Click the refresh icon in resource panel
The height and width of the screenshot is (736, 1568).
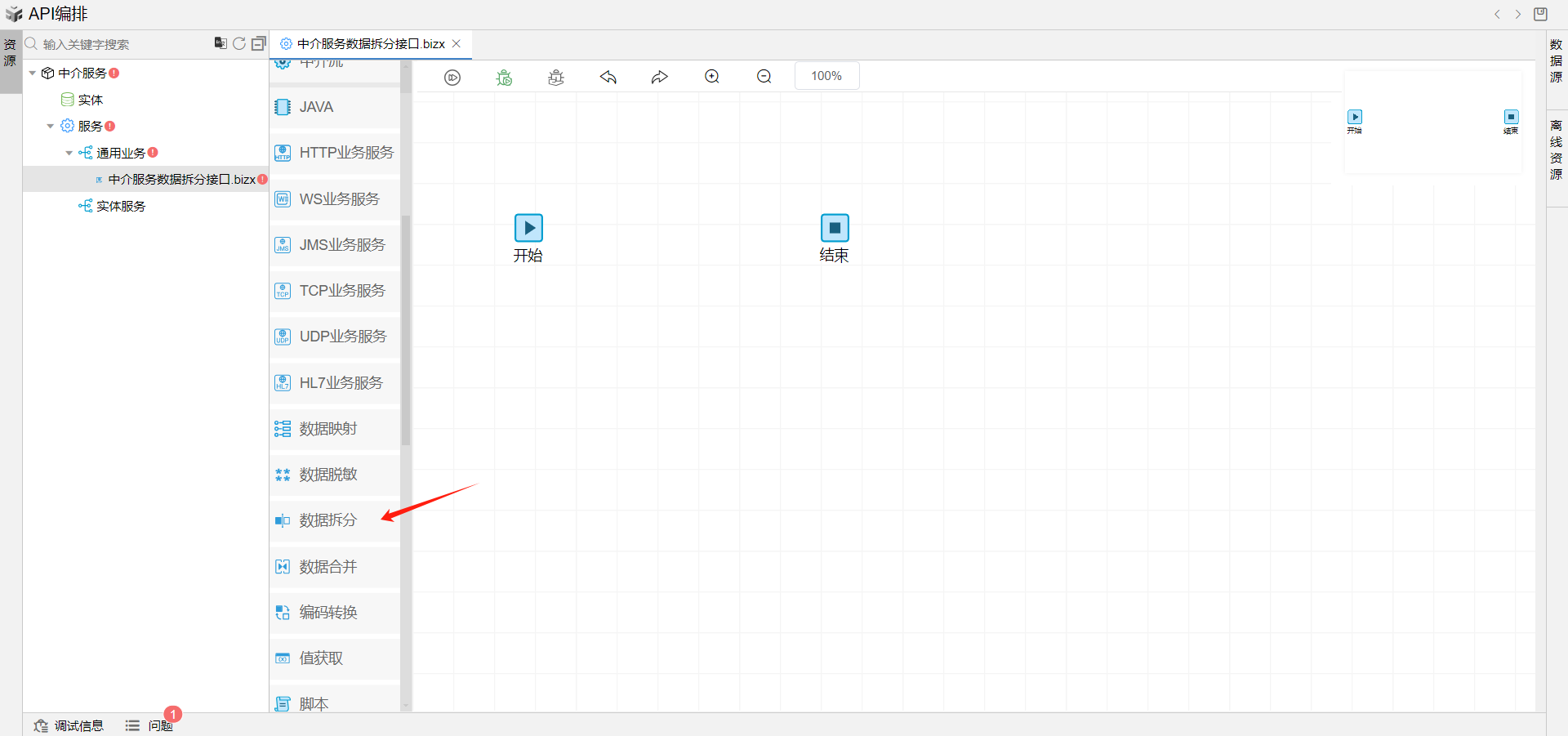click(x=239, y=43)
